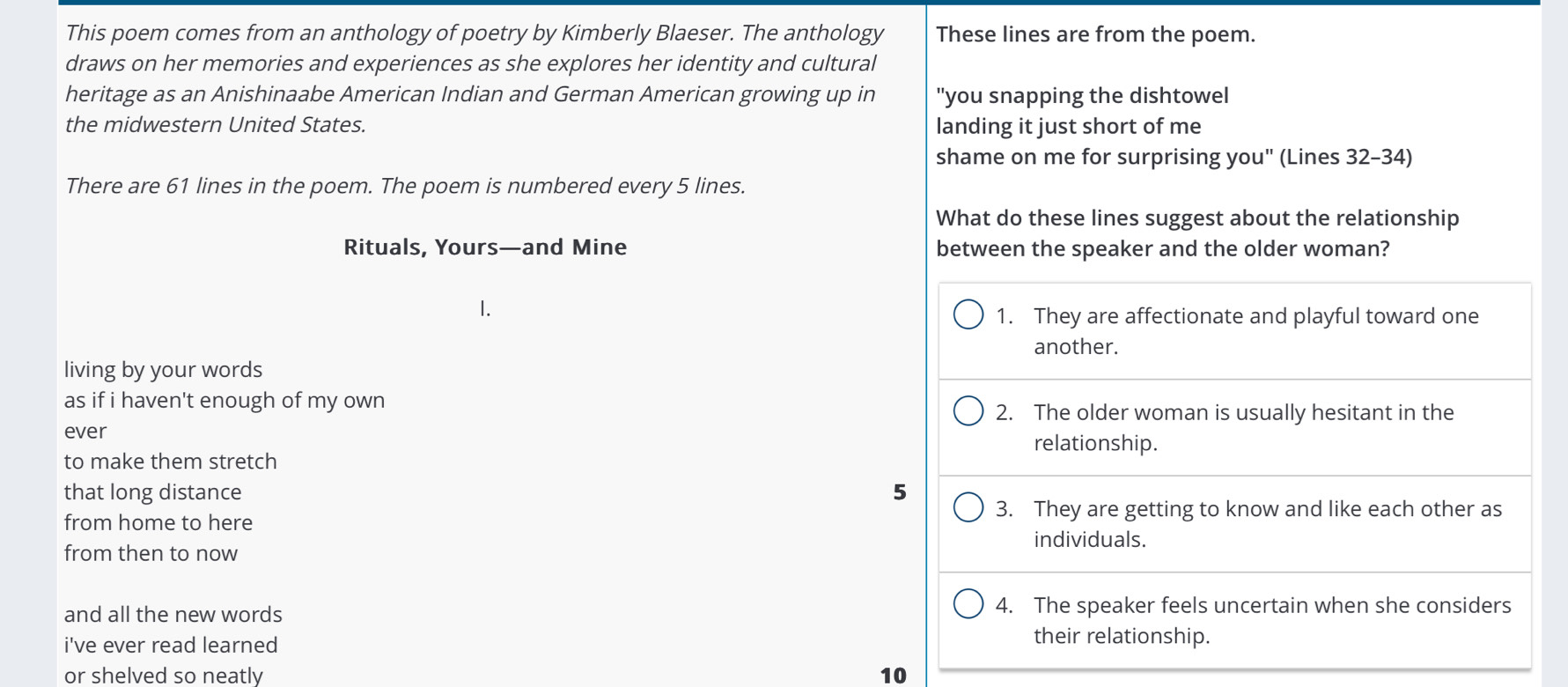Click poem line 'and all the new words'
The height and width of the screenshot is (687, 1568).
pyautogui.click(x=173, y=614)
